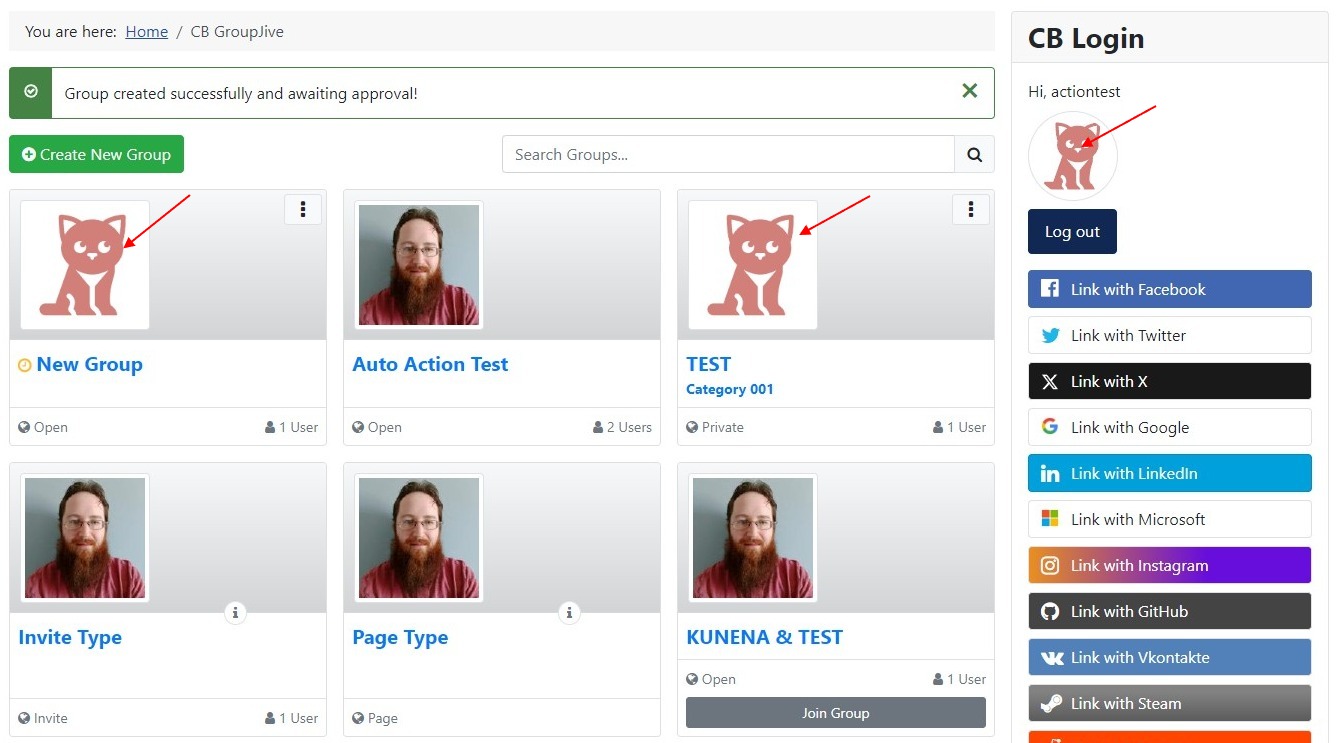Click the Facebook logo icon
The height and width of the screenshot is (743, 1339).
tap(1050, 289)
